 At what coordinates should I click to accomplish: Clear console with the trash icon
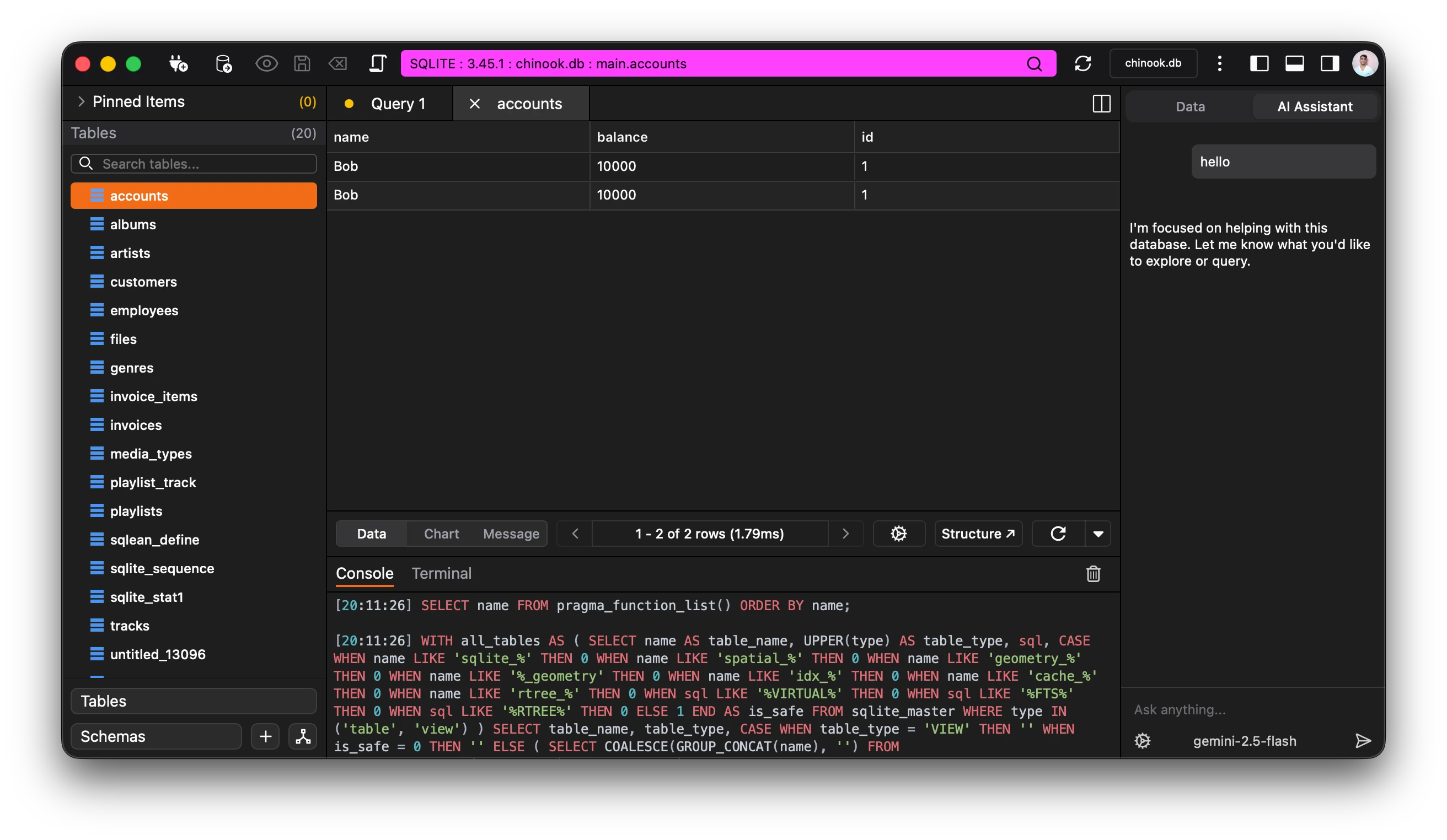pos(1093,574)
